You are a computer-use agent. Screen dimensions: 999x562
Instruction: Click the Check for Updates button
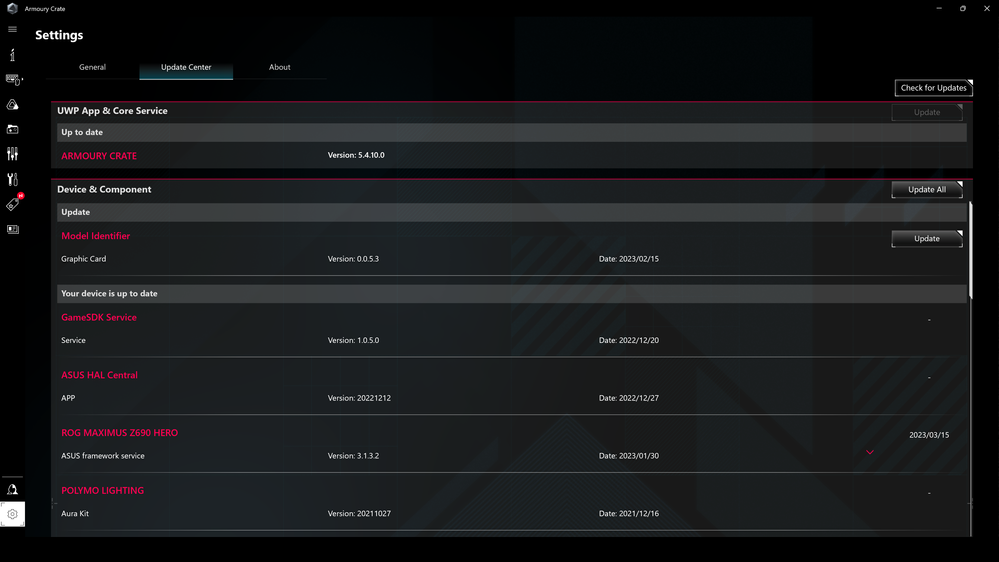[933, 88]
